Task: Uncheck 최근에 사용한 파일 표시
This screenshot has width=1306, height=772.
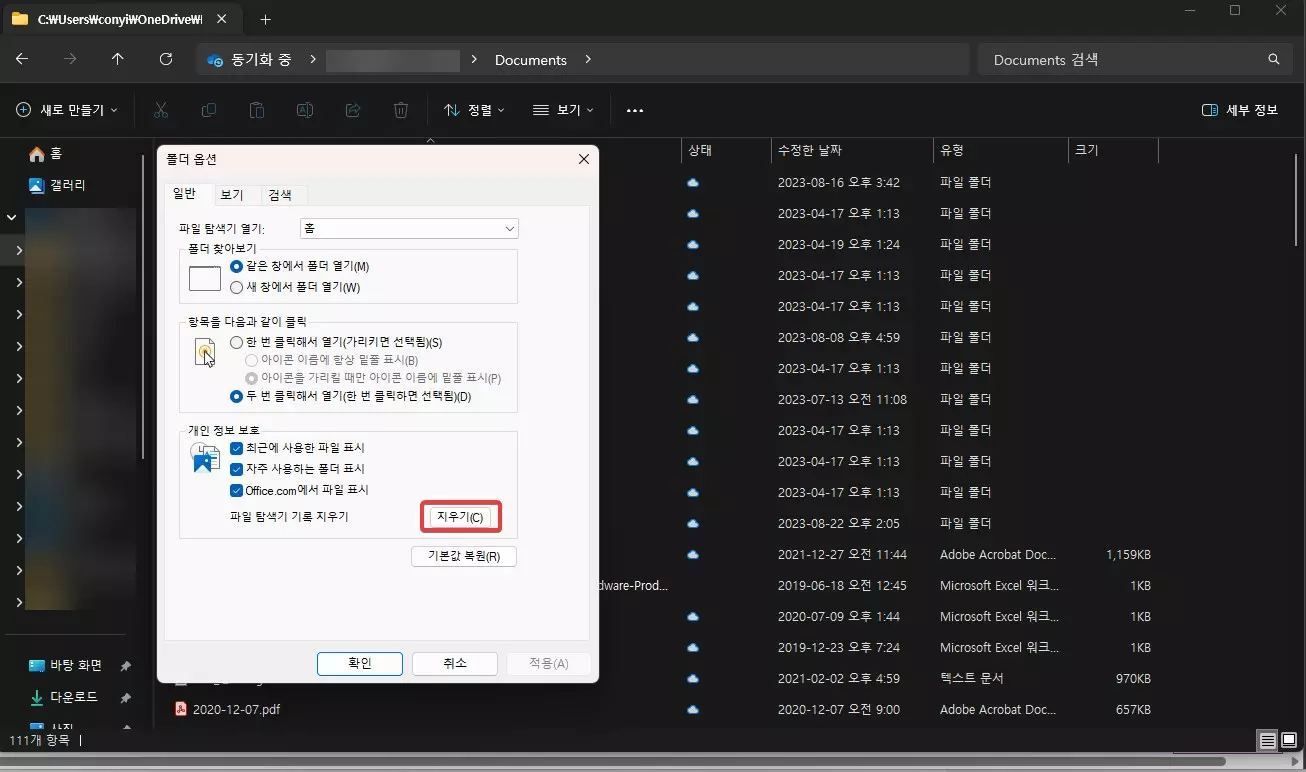Action: [x=236, y=447]
